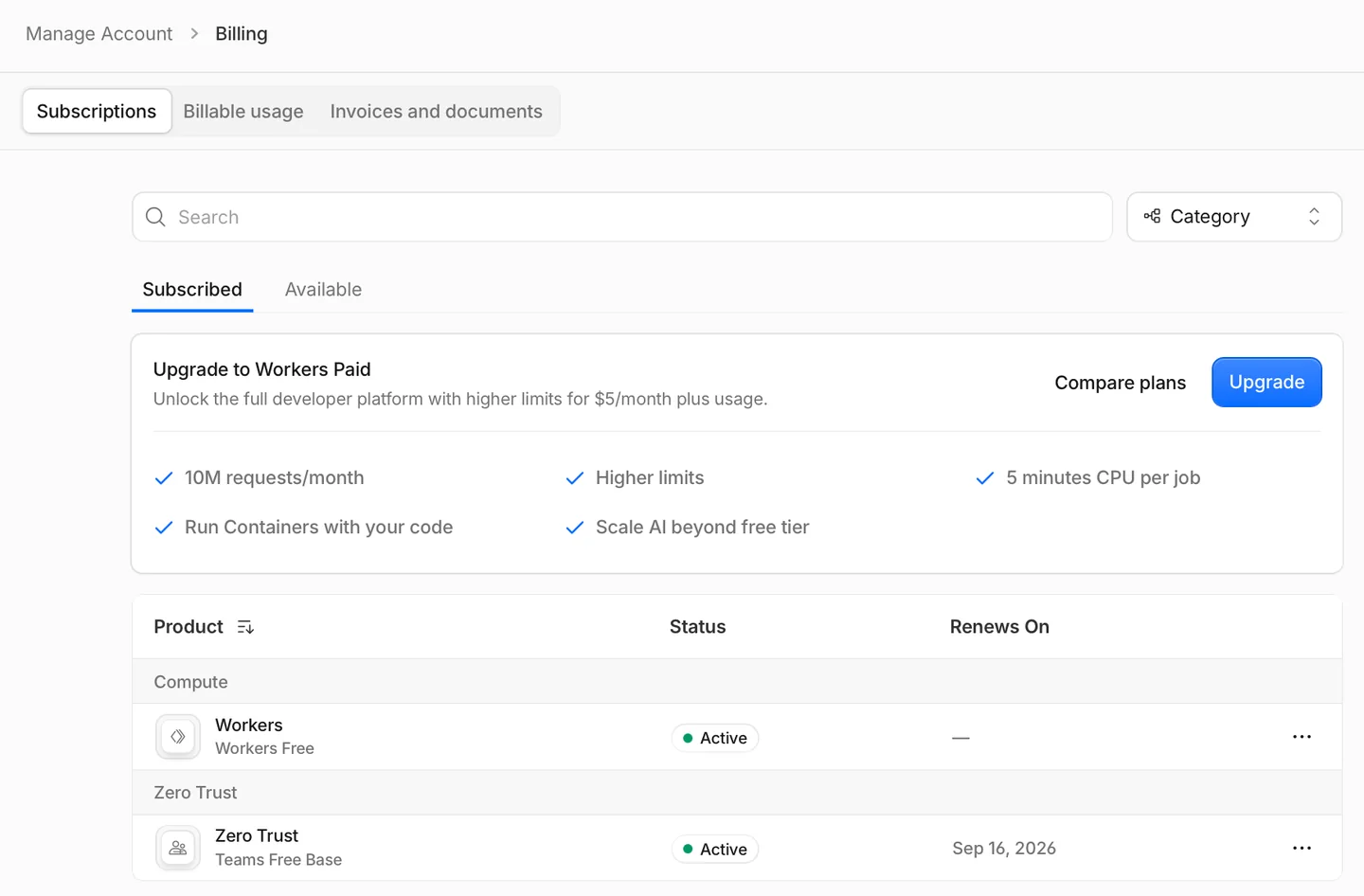The height and width of the screenshot is (896, 1364).
Task: Click the Product column header
Action: [x=188, y=627]
